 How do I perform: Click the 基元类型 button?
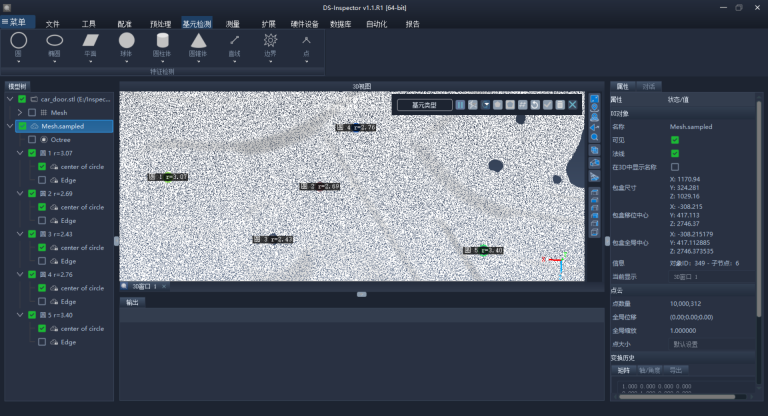tap(424, 105)
